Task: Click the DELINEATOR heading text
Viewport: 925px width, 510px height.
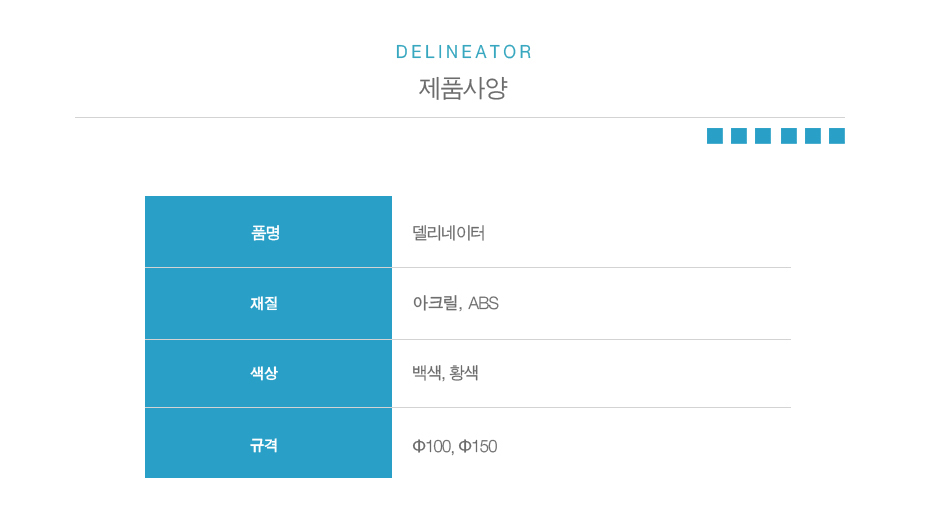Action: (464, 52)
